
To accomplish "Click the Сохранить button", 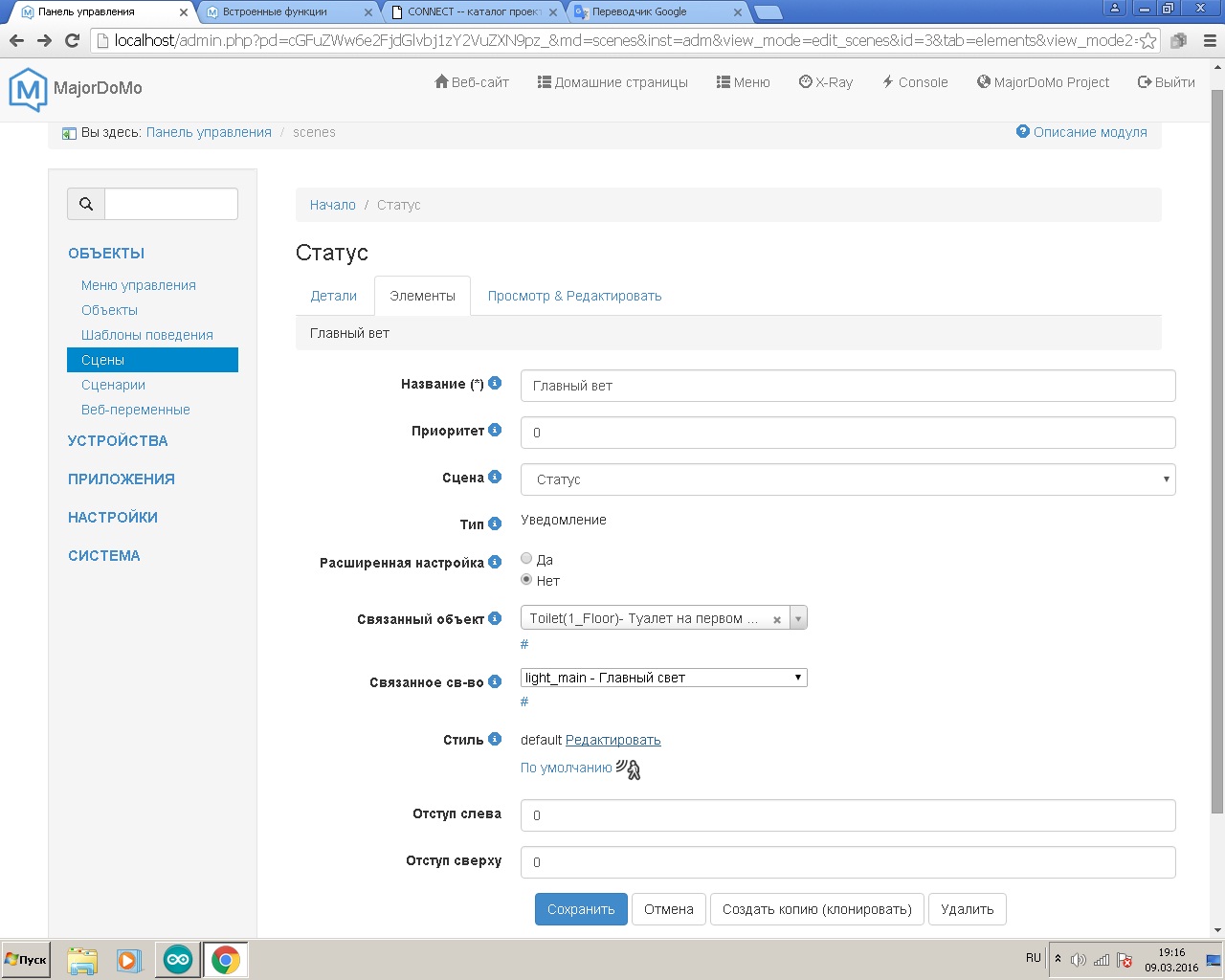I will point(581,909).
